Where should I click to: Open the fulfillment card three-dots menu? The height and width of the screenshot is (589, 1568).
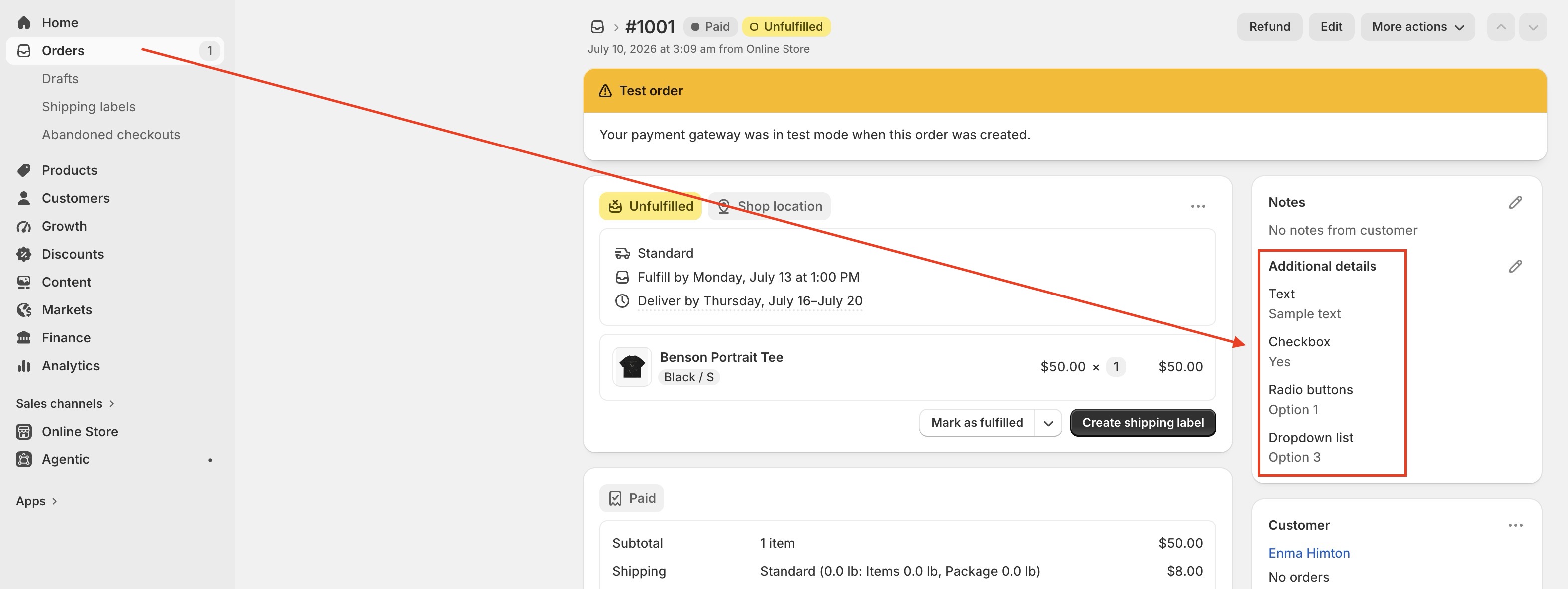point(1198,206)
